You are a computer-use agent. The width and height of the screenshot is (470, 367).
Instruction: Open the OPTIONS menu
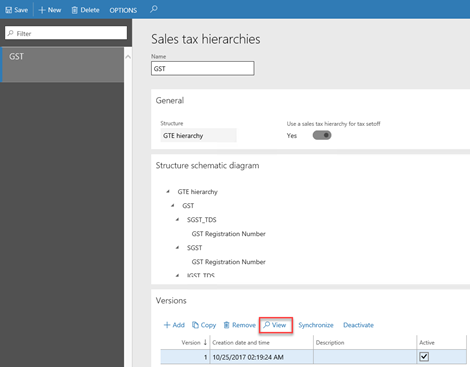(x=123, y=10)
